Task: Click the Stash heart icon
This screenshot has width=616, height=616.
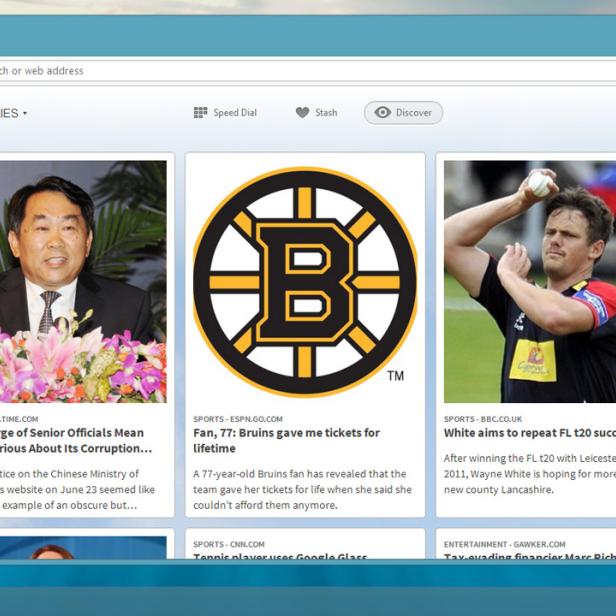Action: coord(302,113)
